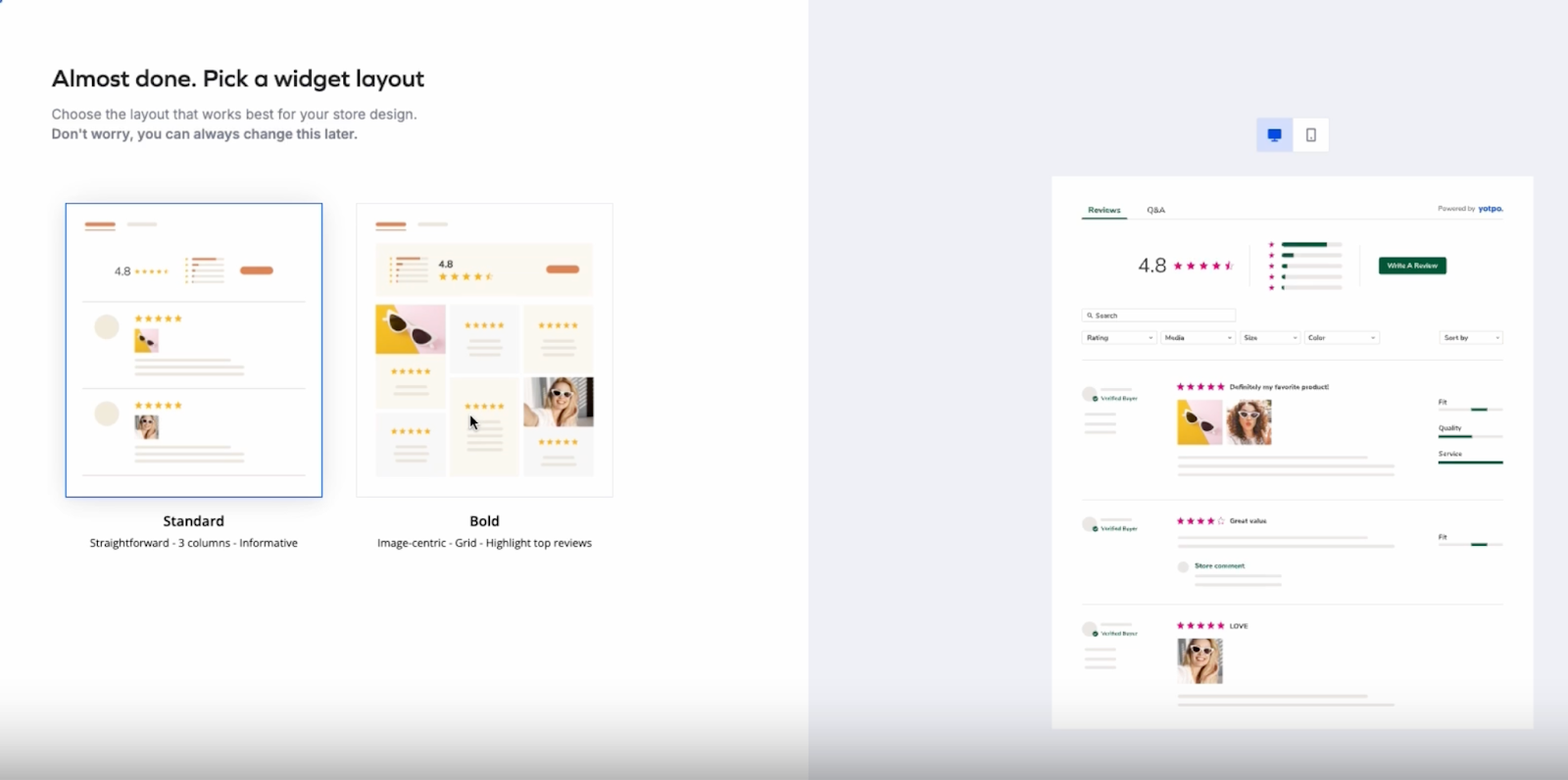Select the Standard widget layout
Viewport: 1568px width, 780px height.
[x=194, y=350]
